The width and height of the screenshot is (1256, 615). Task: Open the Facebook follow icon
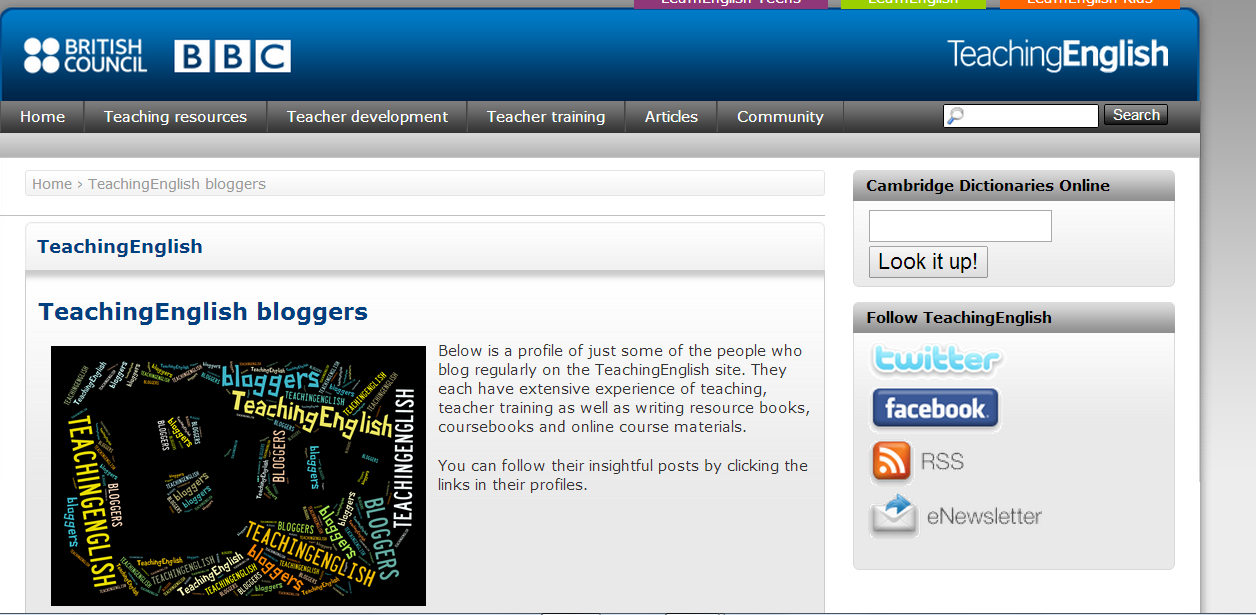(935, 409)
